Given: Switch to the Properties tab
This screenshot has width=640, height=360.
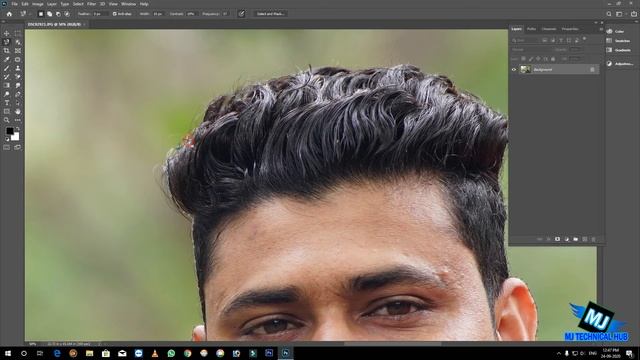Looking at the screenshot, I should click(570, 29).
